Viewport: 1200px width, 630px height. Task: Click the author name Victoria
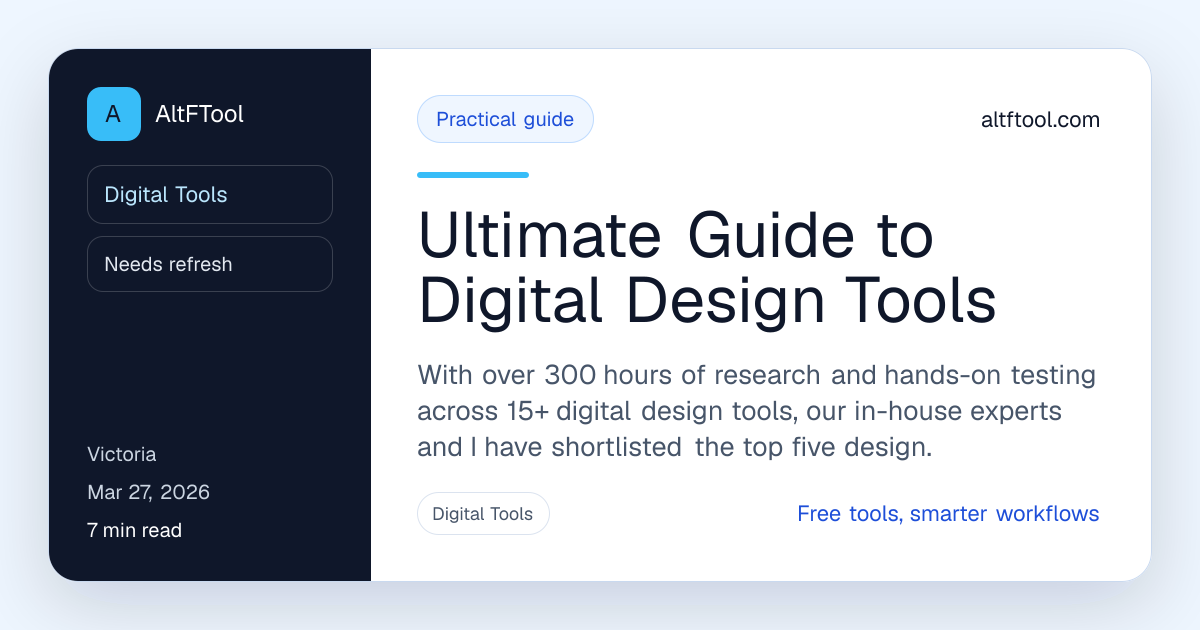[122, 454]
